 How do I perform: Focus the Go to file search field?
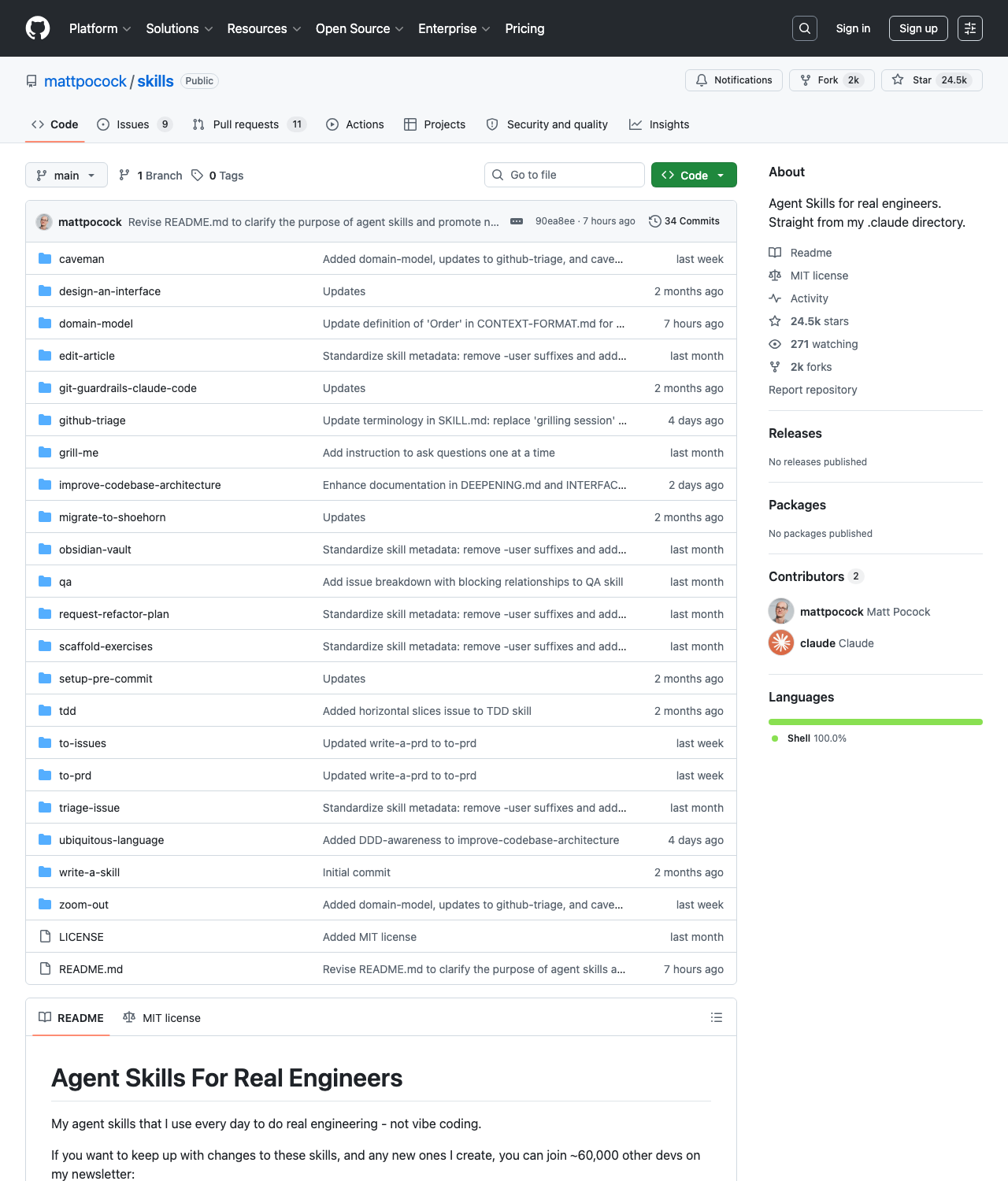coord(565,175)
